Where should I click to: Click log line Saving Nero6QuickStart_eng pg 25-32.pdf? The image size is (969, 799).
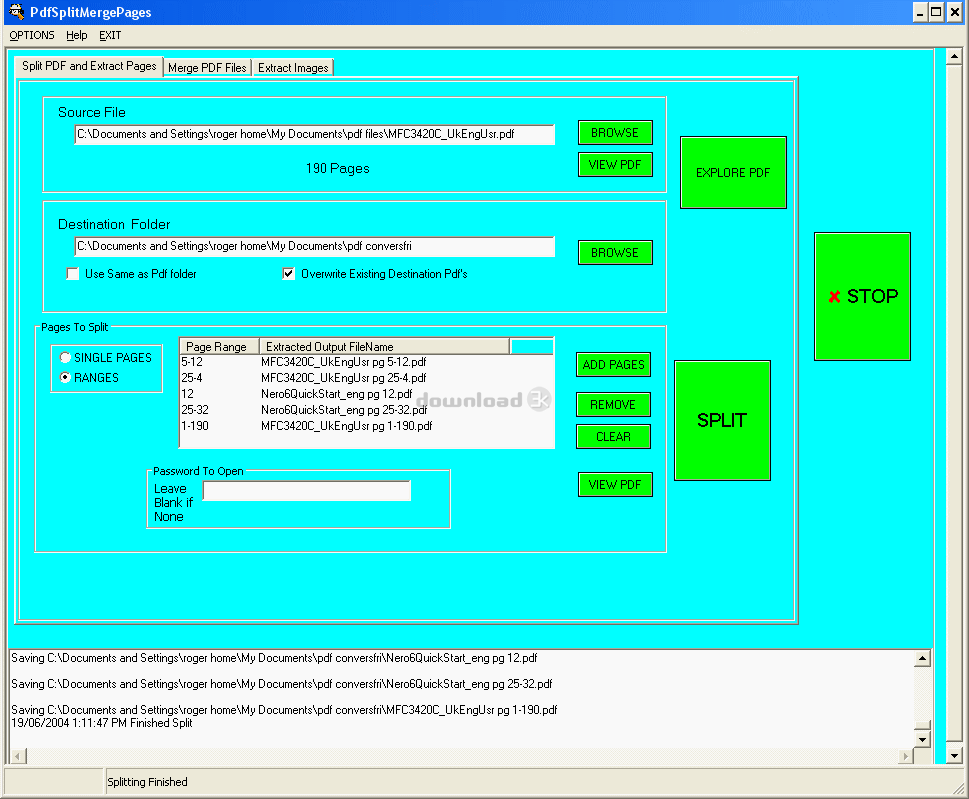click(282, 684)
